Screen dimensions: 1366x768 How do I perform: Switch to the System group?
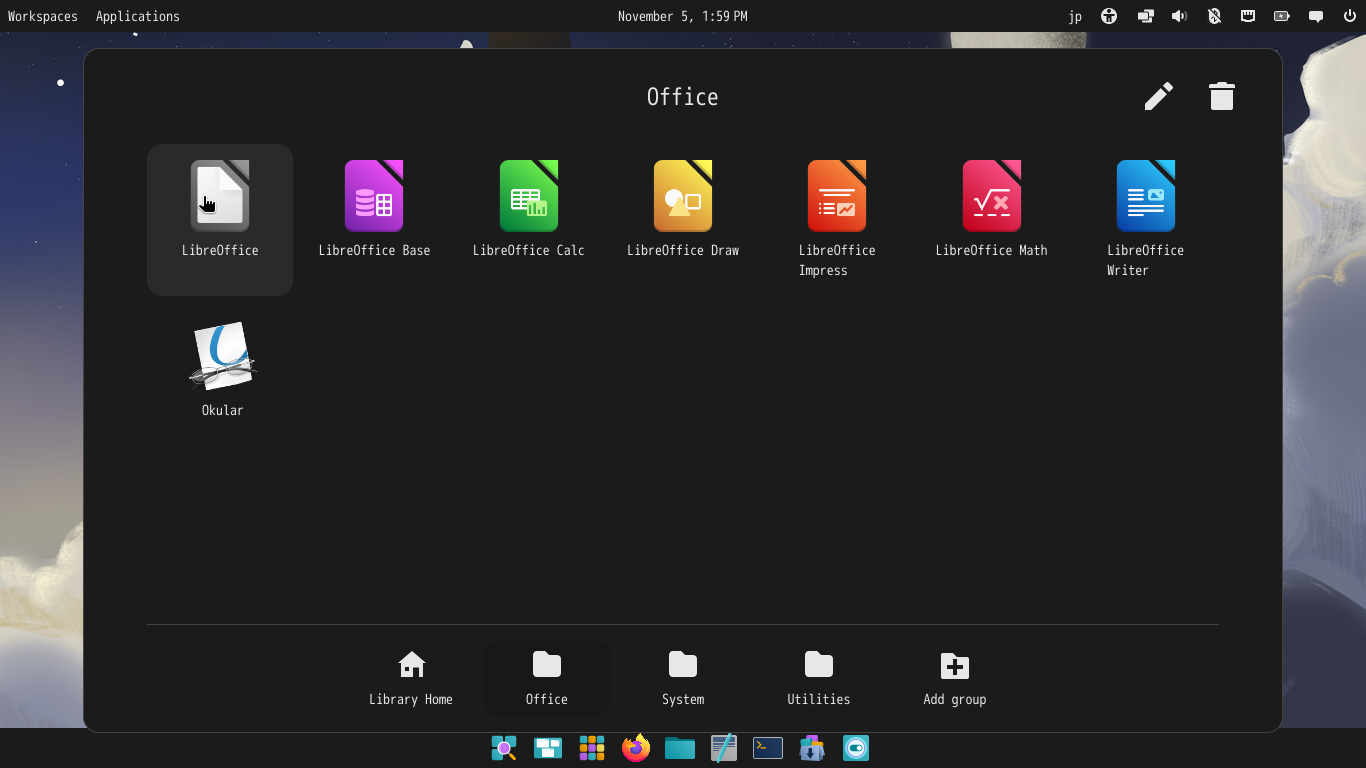coord(683,678)
